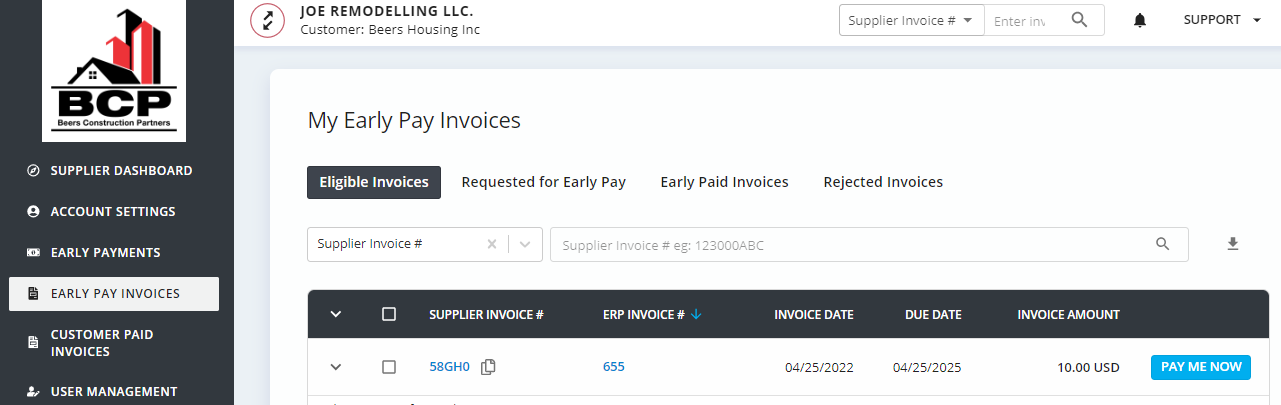Switch to Requested for Early Pay tab
This screenshot has height=405, width=1281.
point(543,182)
